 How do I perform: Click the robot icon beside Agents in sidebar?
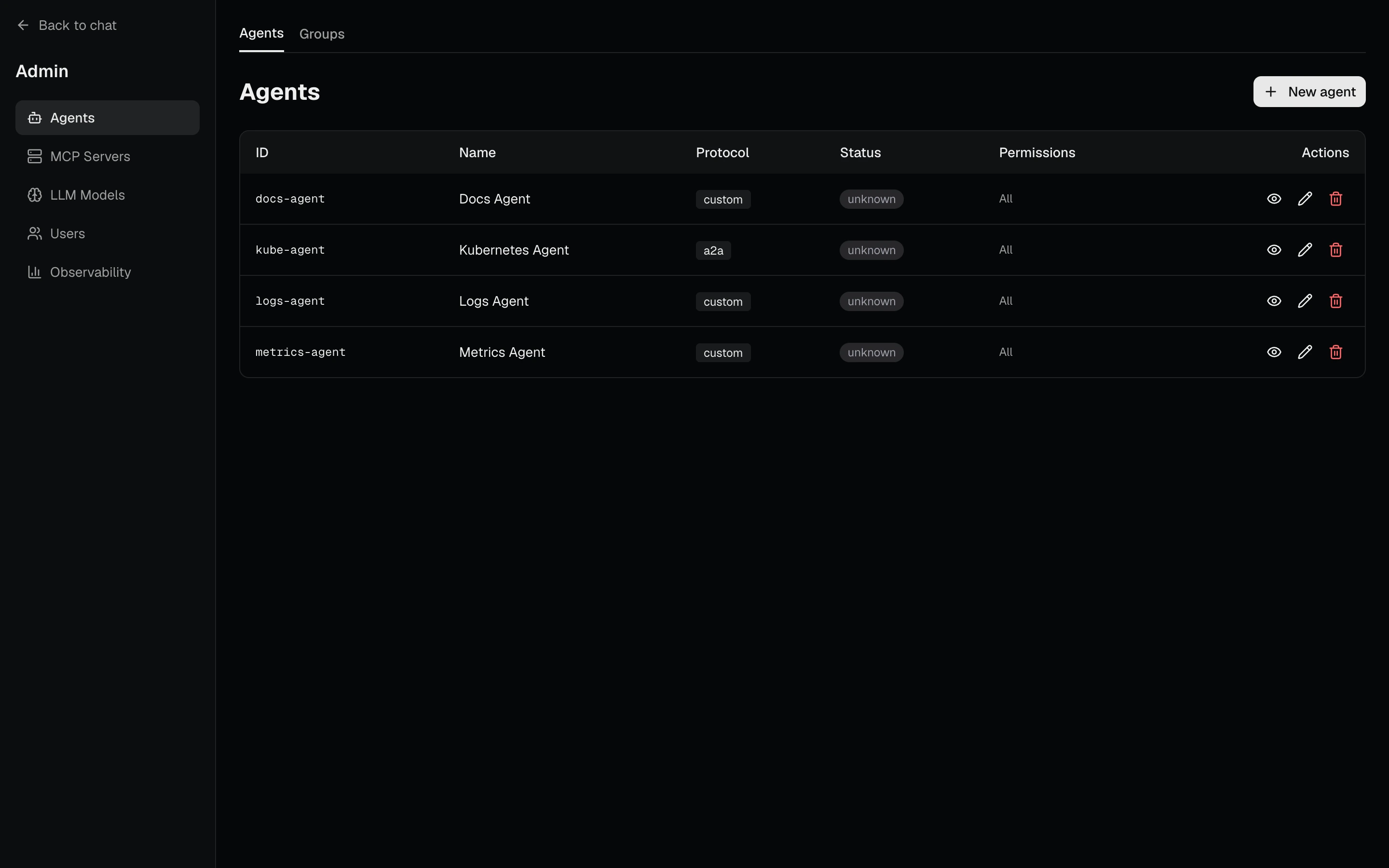click(34, 118)
